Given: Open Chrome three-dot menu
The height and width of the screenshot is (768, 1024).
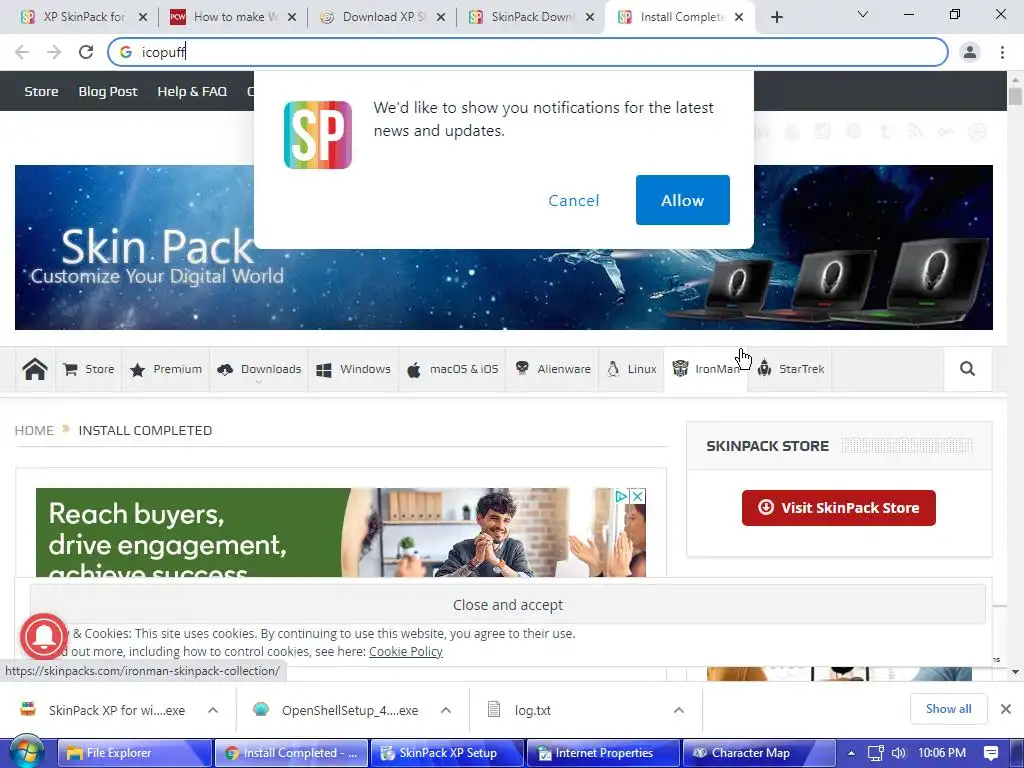Looking at the screenshot, I should (x=1002, y=52).
